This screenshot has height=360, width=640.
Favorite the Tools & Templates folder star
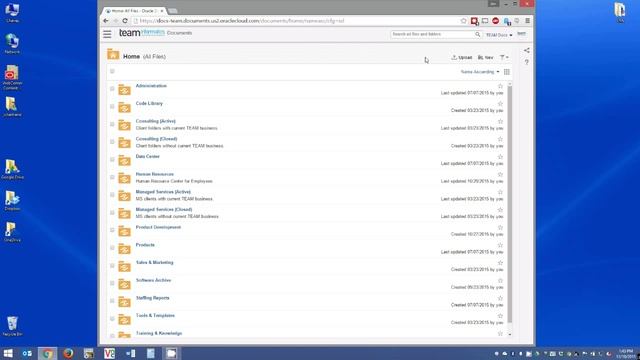(x=500, y=316)
